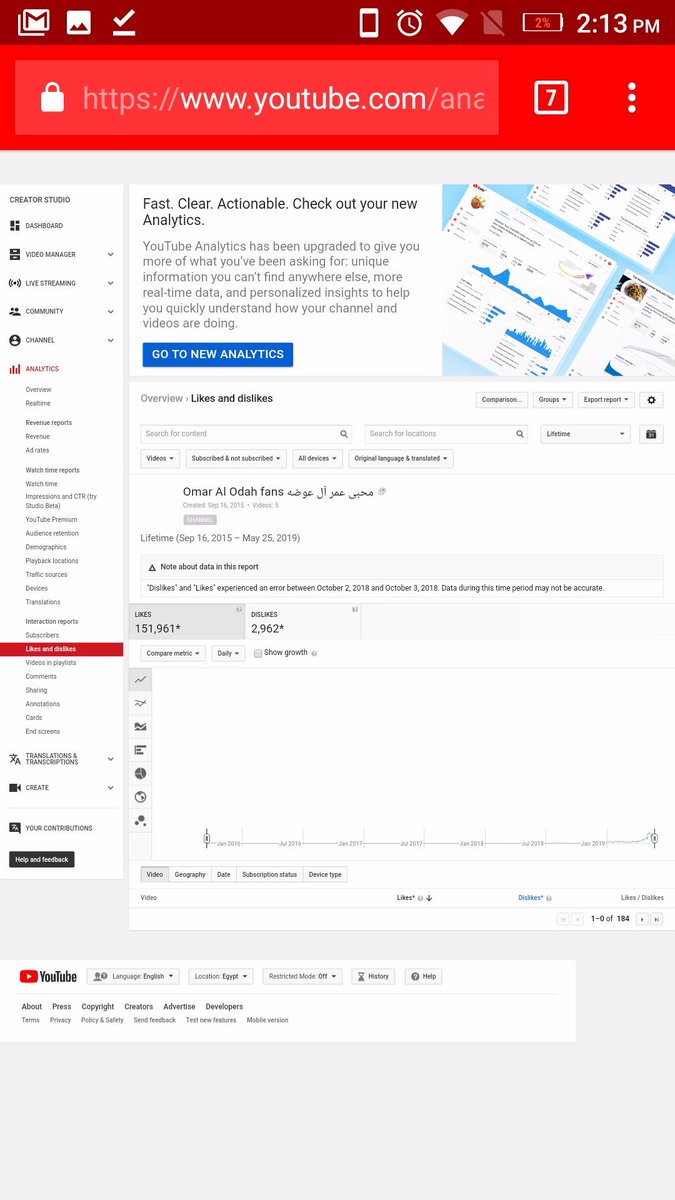Open the Groups dropdown
Image resolution: width=675 pixels, height=1200 pixels.
[553, 400]
